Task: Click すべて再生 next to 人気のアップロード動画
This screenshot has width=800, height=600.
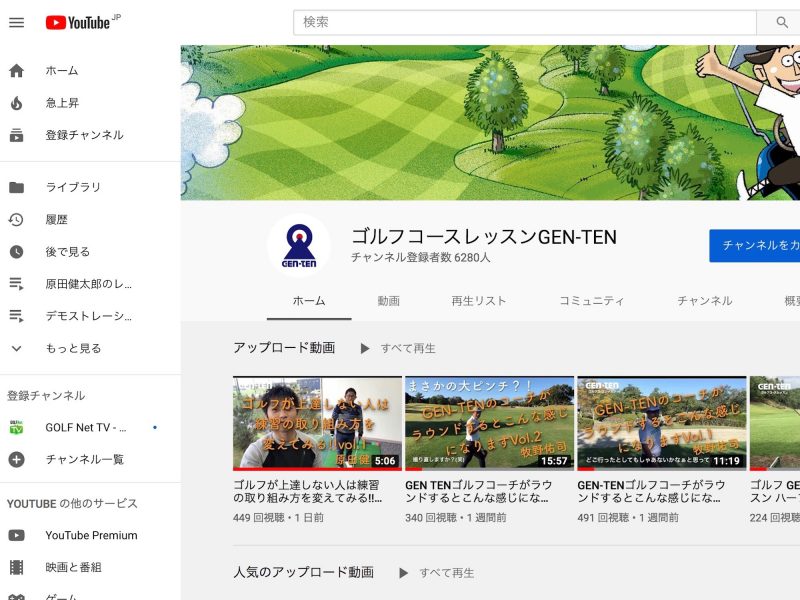Action: [446, 573]
